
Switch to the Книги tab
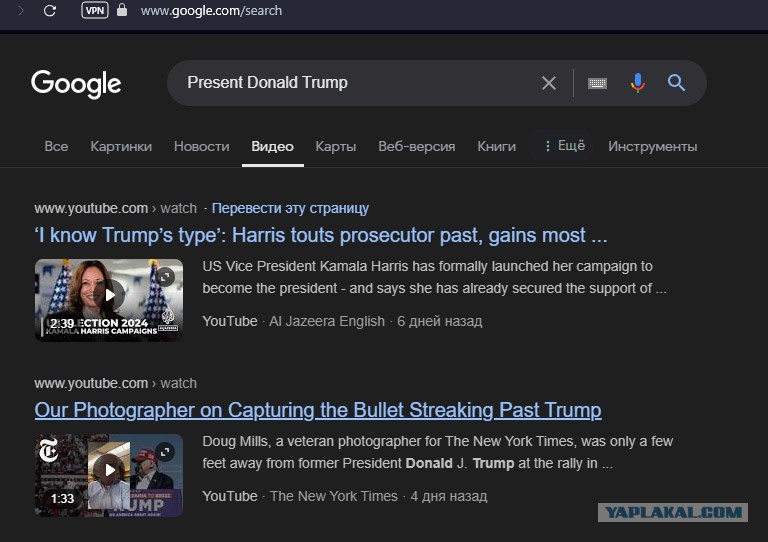coord(496,146)
